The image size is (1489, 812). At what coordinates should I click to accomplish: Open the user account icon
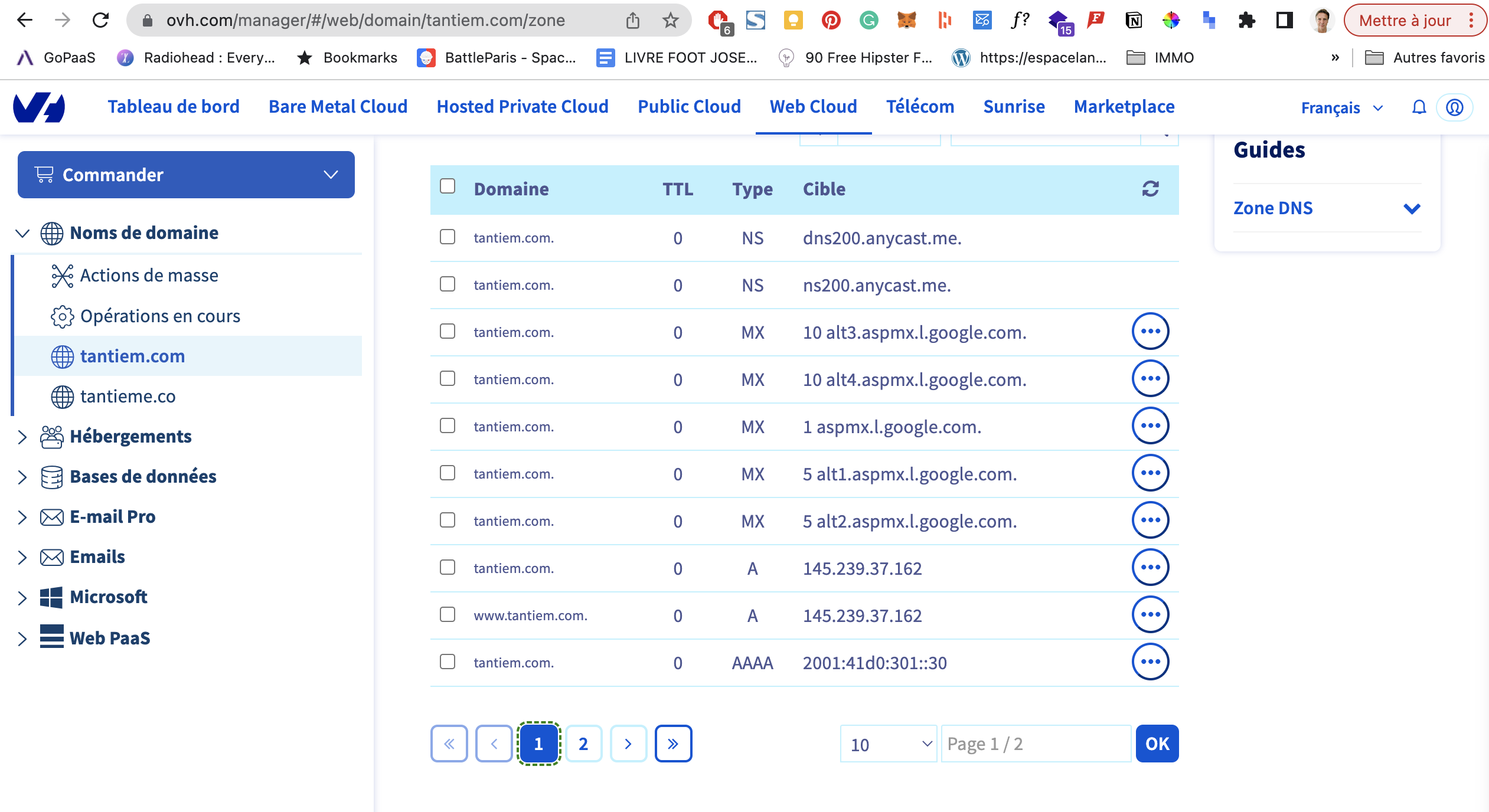[x=1454, y=107]
